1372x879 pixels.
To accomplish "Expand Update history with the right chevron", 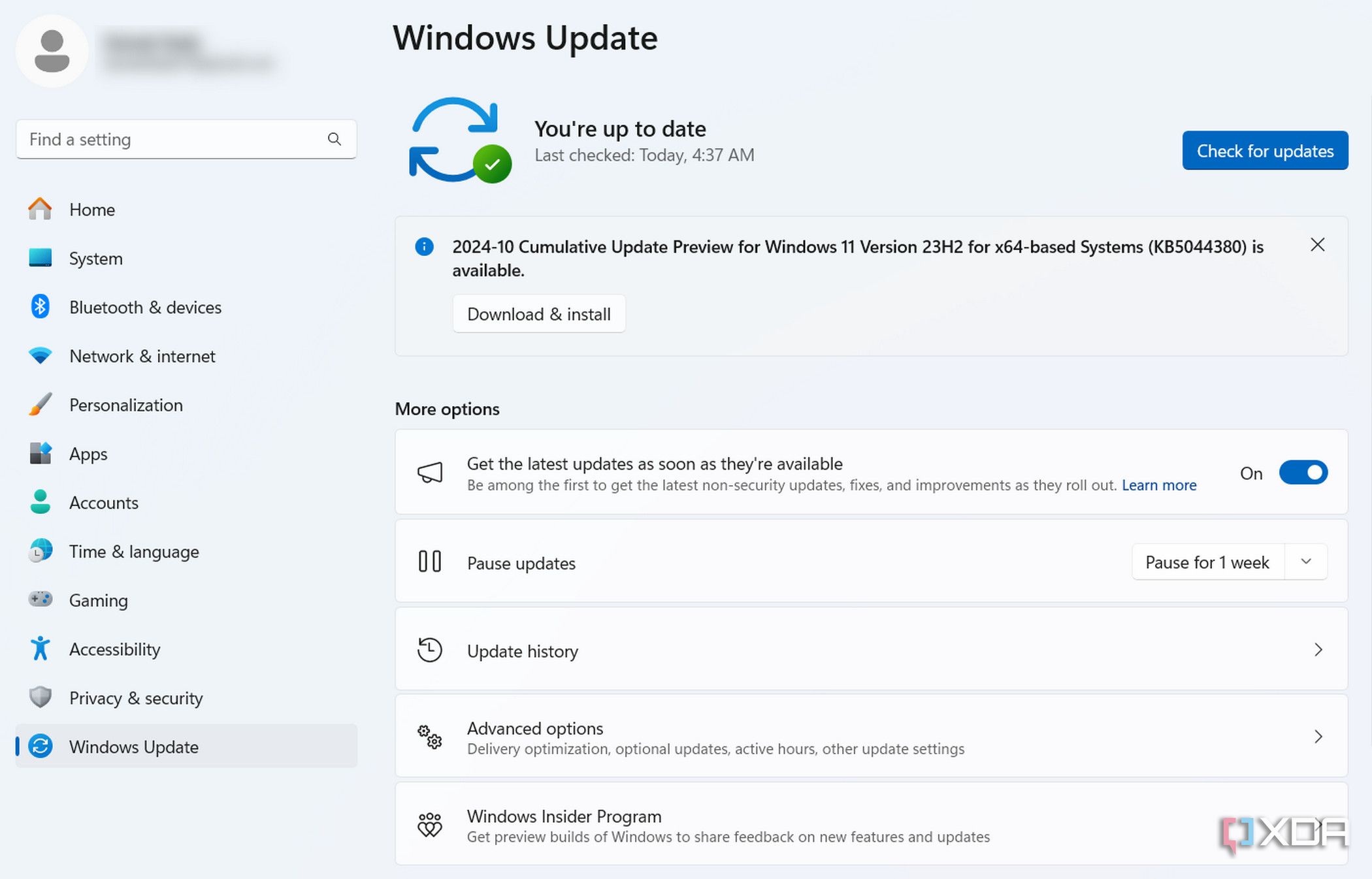I will 1318,650.
